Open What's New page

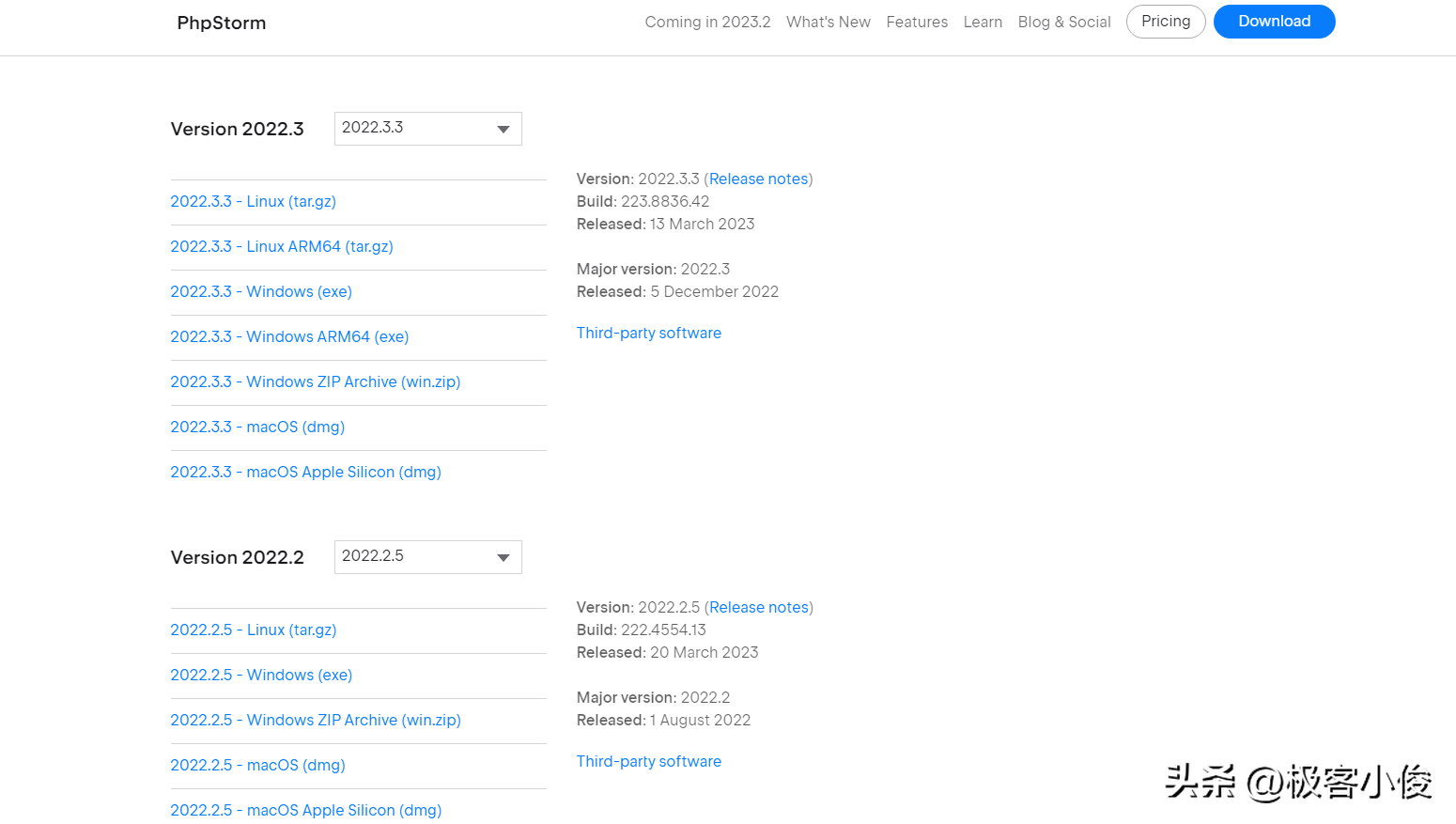pos(829,22)
